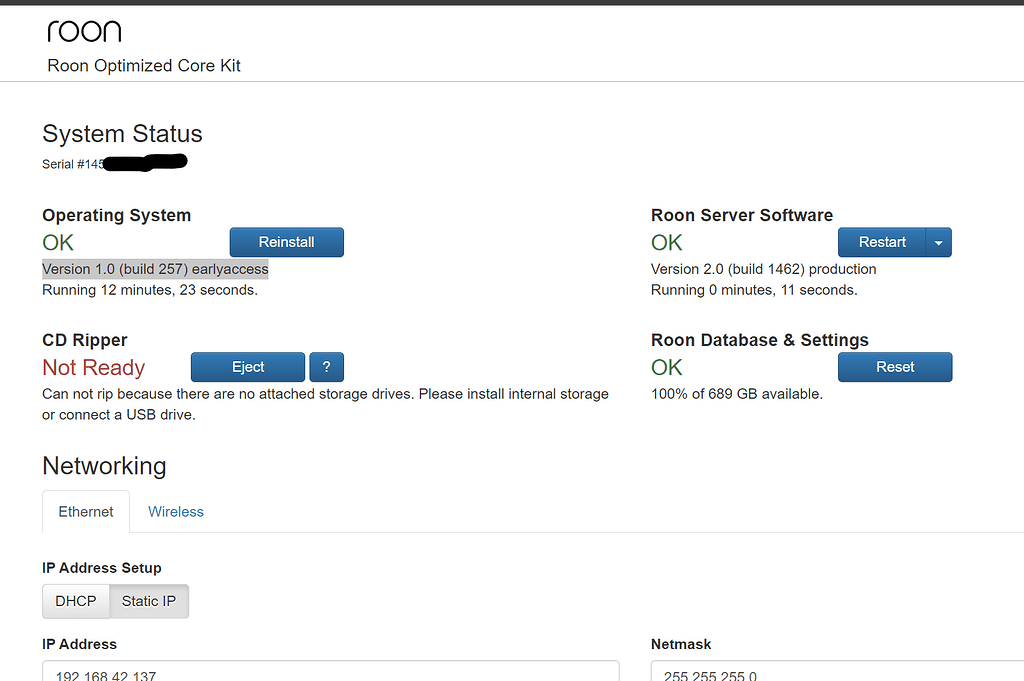This screenshot has width=1024, height=681.
Task: Enable DHCP IP address setup
Action: coord(75,601)
